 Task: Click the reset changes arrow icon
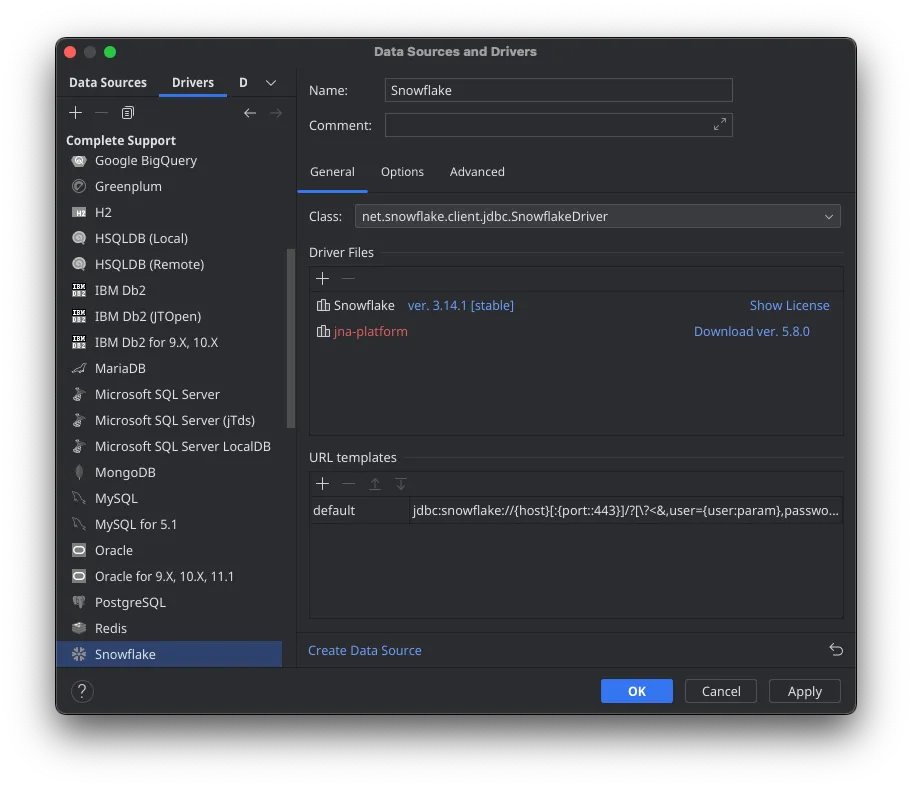point(836,650)
